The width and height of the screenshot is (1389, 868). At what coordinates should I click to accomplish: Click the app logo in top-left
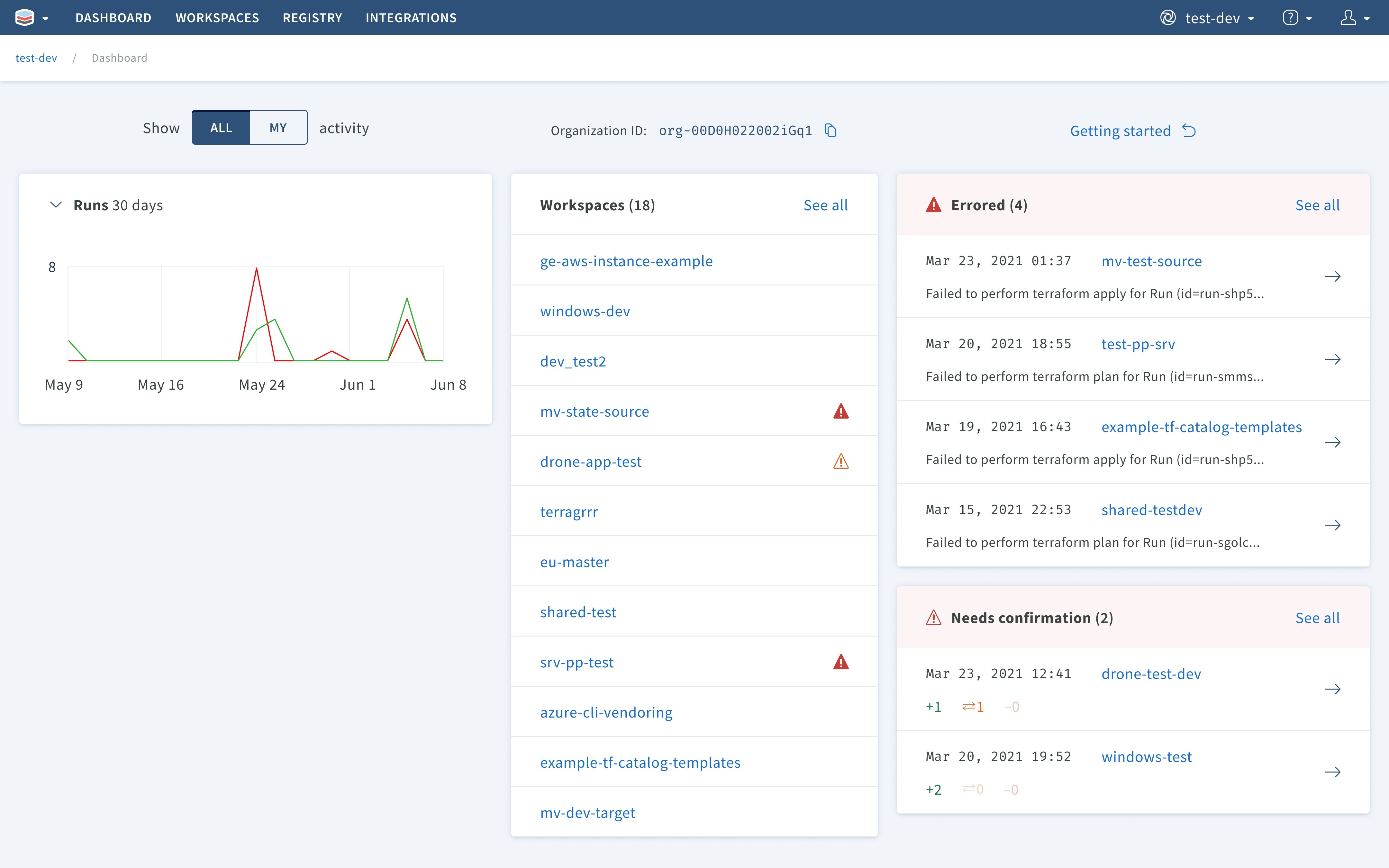click(x=25, y=18)
